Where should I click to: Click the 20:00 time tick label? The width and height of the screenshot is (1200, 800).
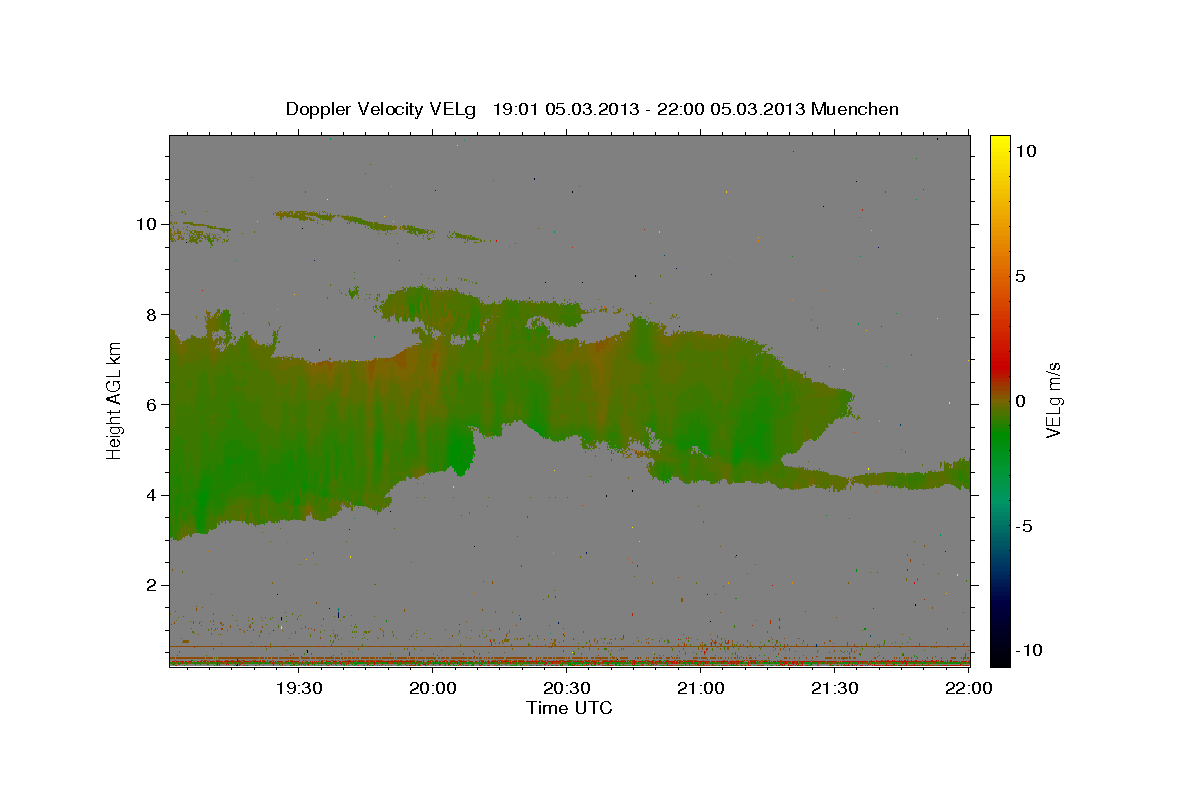[433, 688]
